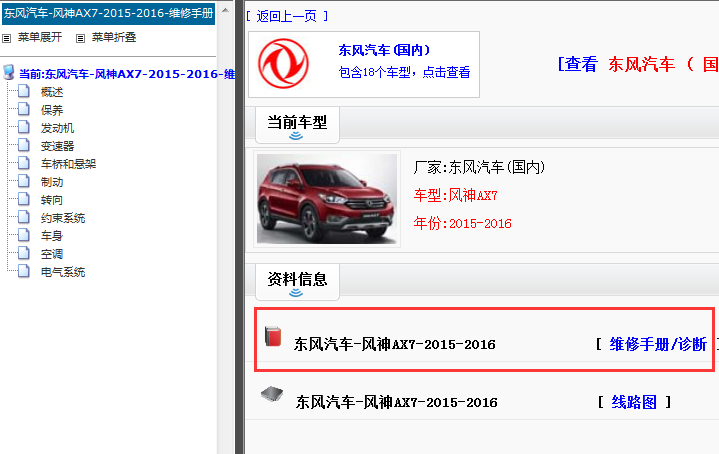Open the 维修手册/诊断 link
The width and height of the screenshot is (719, 454).
coord(658,344)
